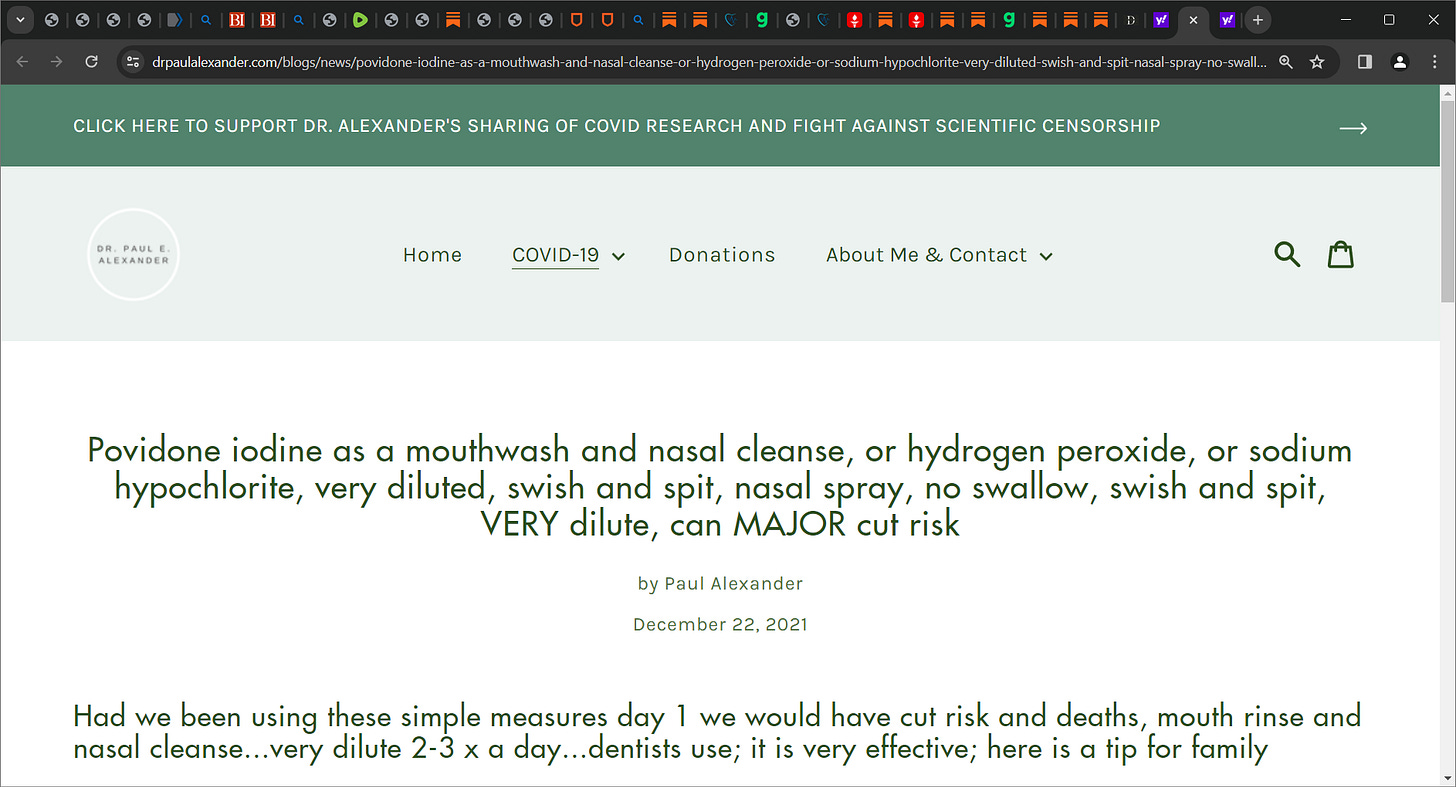Image resolution: width=1456 pixels, height=787 pixels.
Task: Click the arrow in the green support banner
Action: [x=1353, y=128]
